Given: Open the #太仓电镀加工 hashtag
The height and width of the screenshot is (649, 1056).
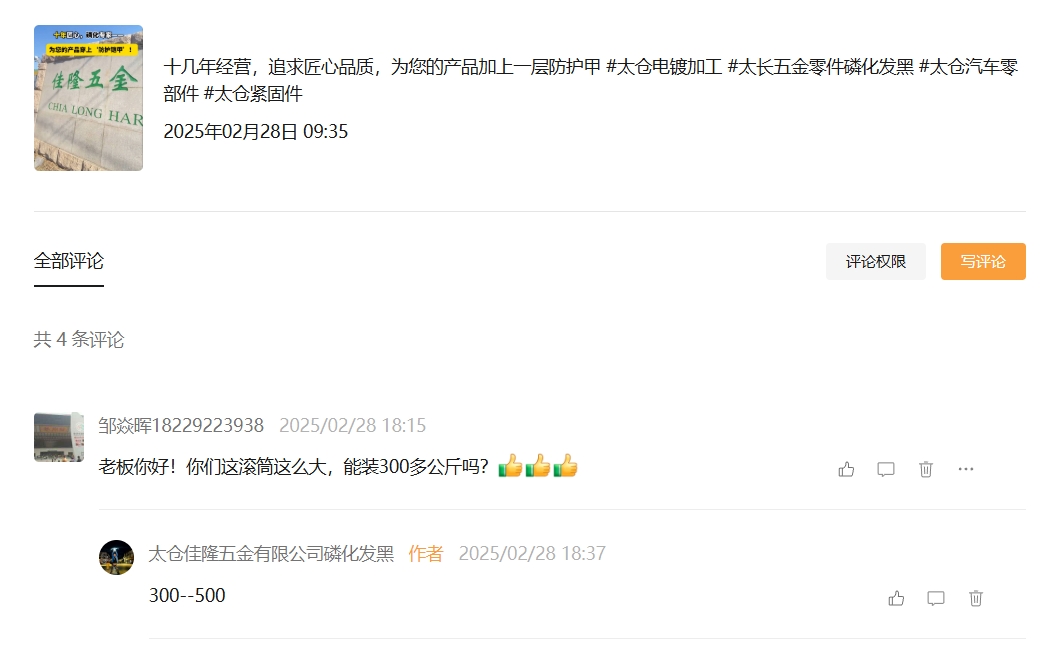Looking at the screenshot, I should click(664, 67).
